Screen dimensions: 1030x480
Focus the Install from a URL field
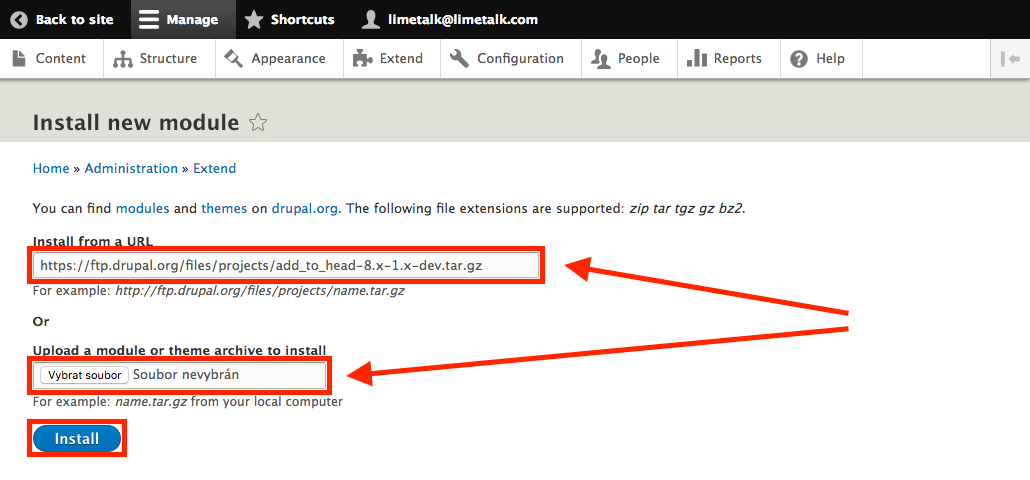coord(286,265)
